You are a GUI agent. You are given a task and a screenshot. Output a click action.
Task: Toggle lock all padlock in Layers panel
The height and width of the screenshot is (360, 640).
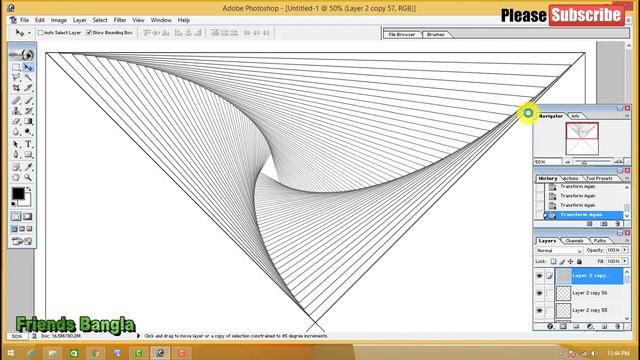click(579, 261)
